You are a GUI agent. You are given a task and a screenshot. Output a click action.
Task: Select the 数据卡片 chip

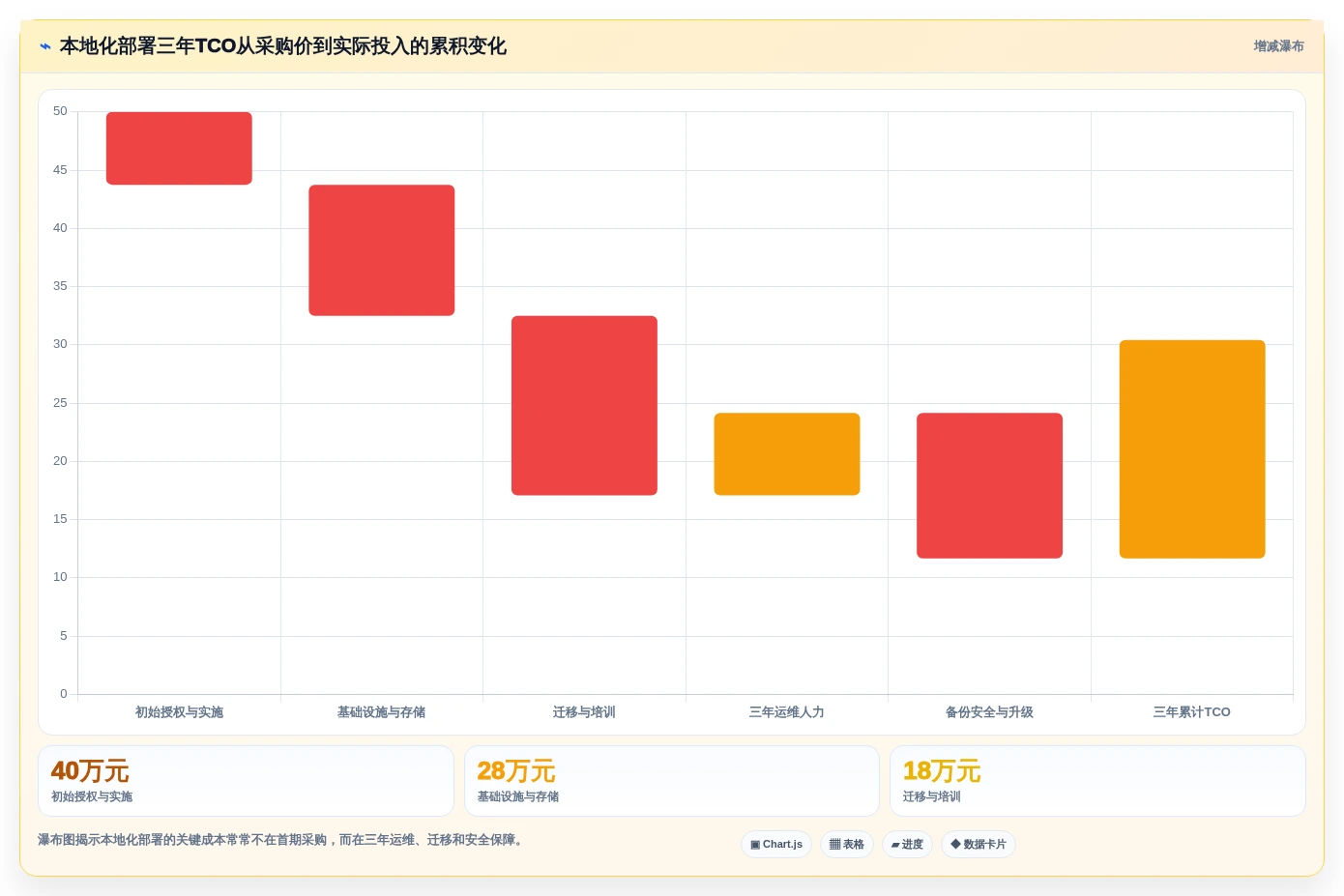point(979,844)
